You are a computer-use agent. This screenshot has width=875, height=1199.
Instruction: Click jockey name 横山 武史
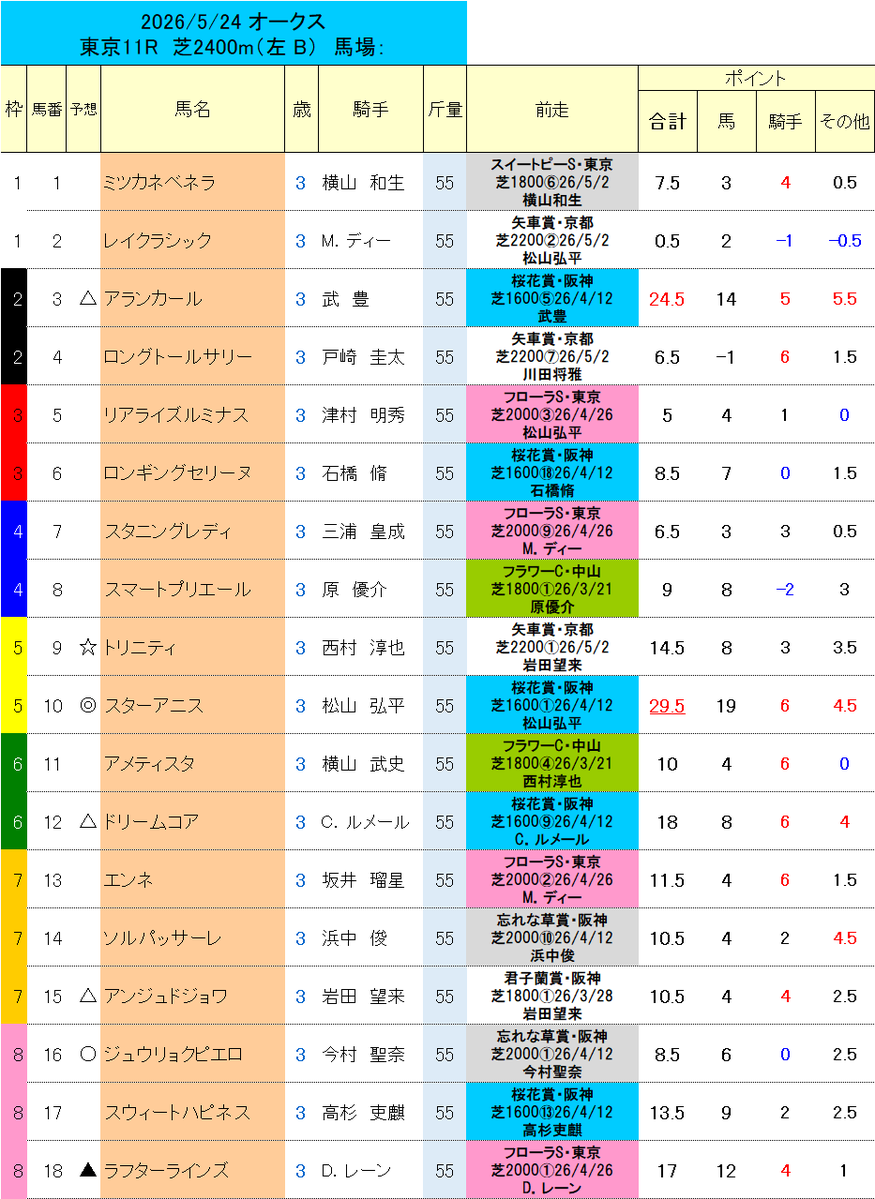(x=364, y=764)
